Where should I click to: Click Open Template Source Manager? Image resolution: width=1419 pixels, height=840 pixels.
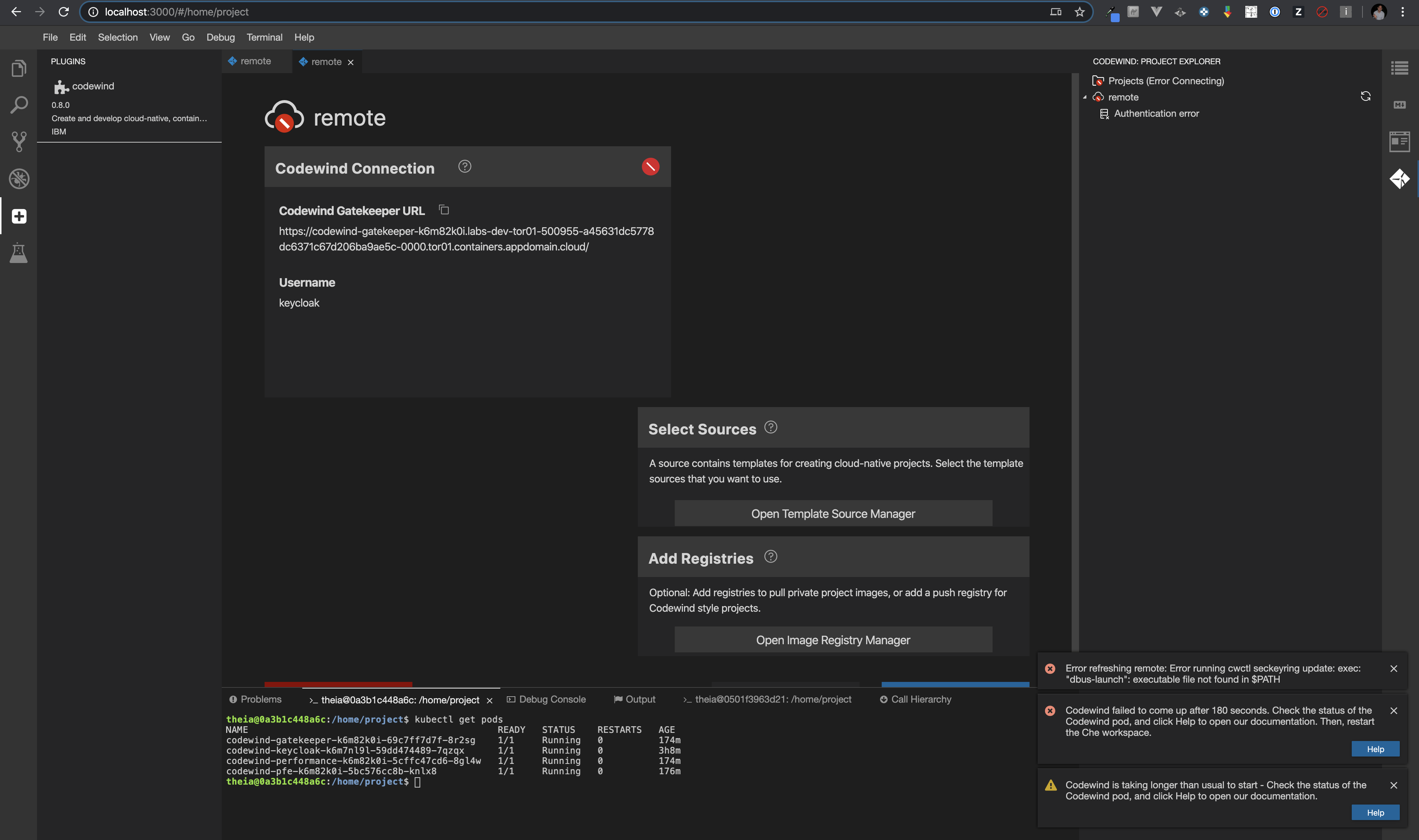pyautogui.click(x=833, y=513)
